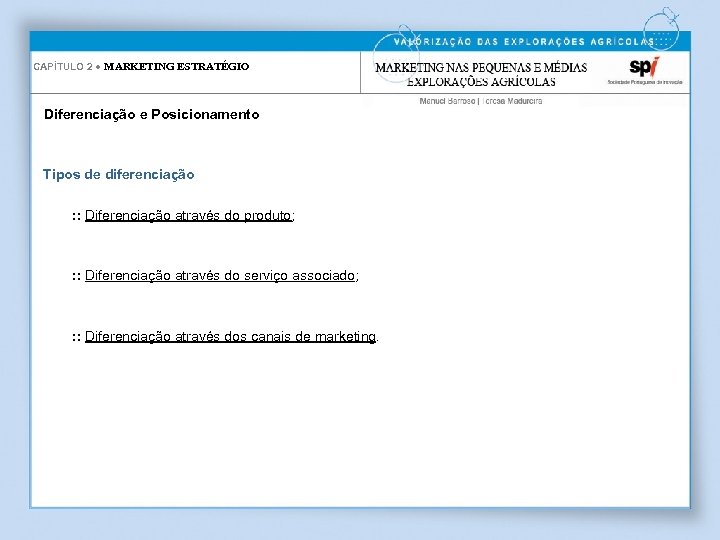Open the link Diferenciação através dos canais de marketing
Screen dimensions: 720x540
[x=231, y=337]
